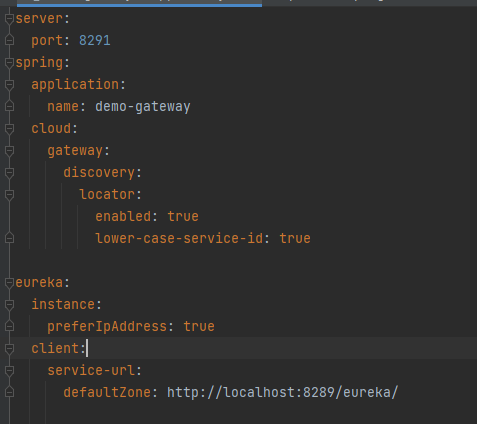Click the demo-gateway name value

143,107
